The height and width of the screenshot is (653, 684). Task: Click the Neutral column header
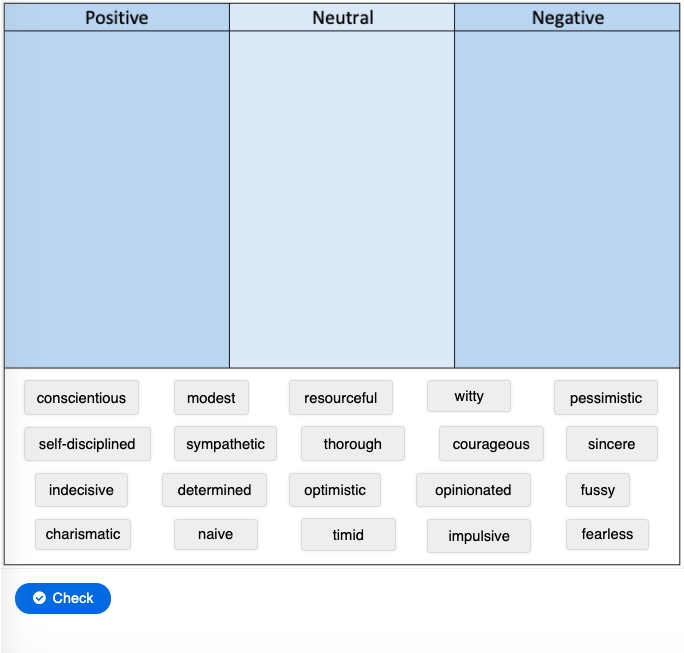pyautogui.click(x=342, y=17)
